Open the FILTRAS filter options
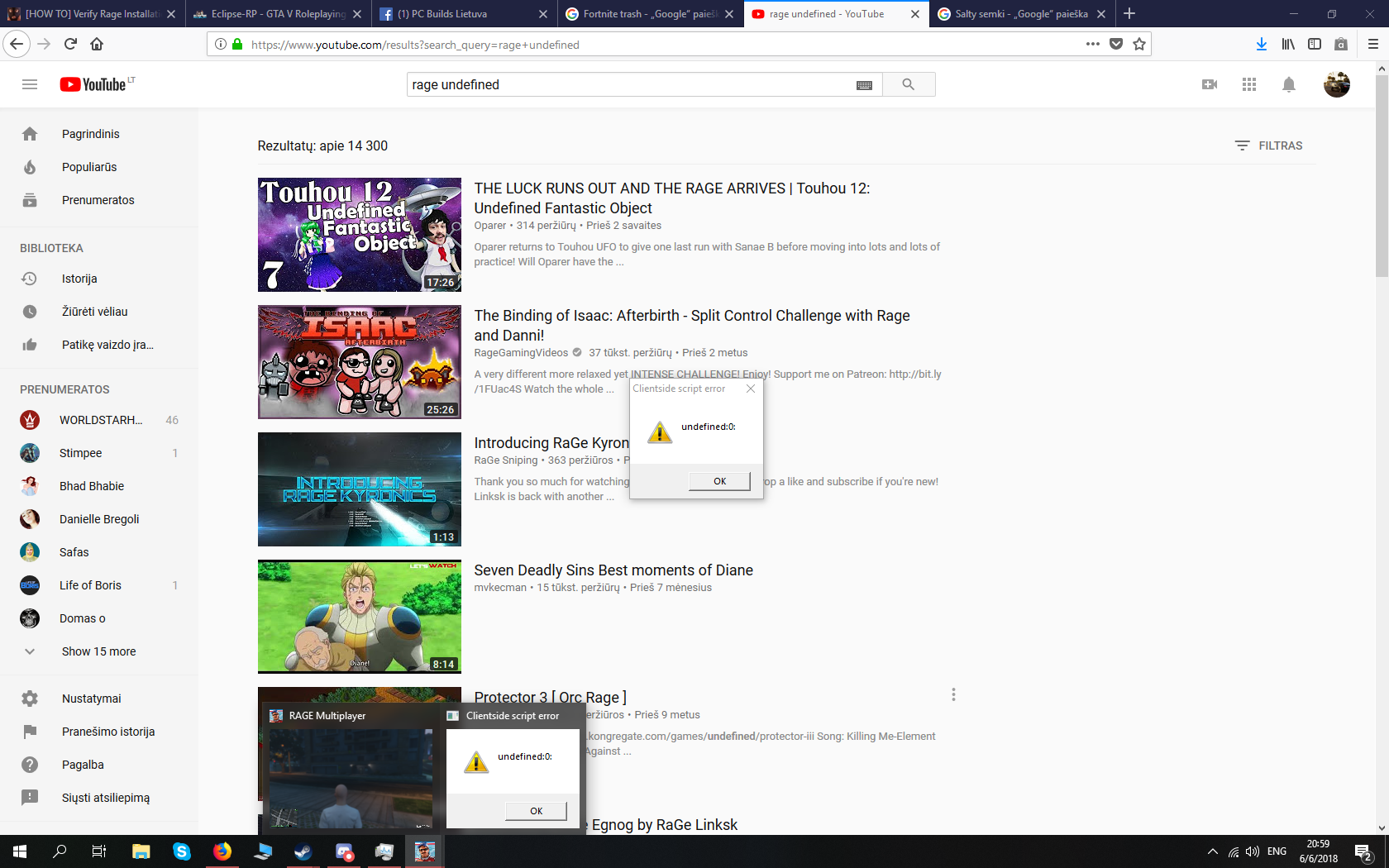The image size is (1389, 868). tap(1268, 145)
